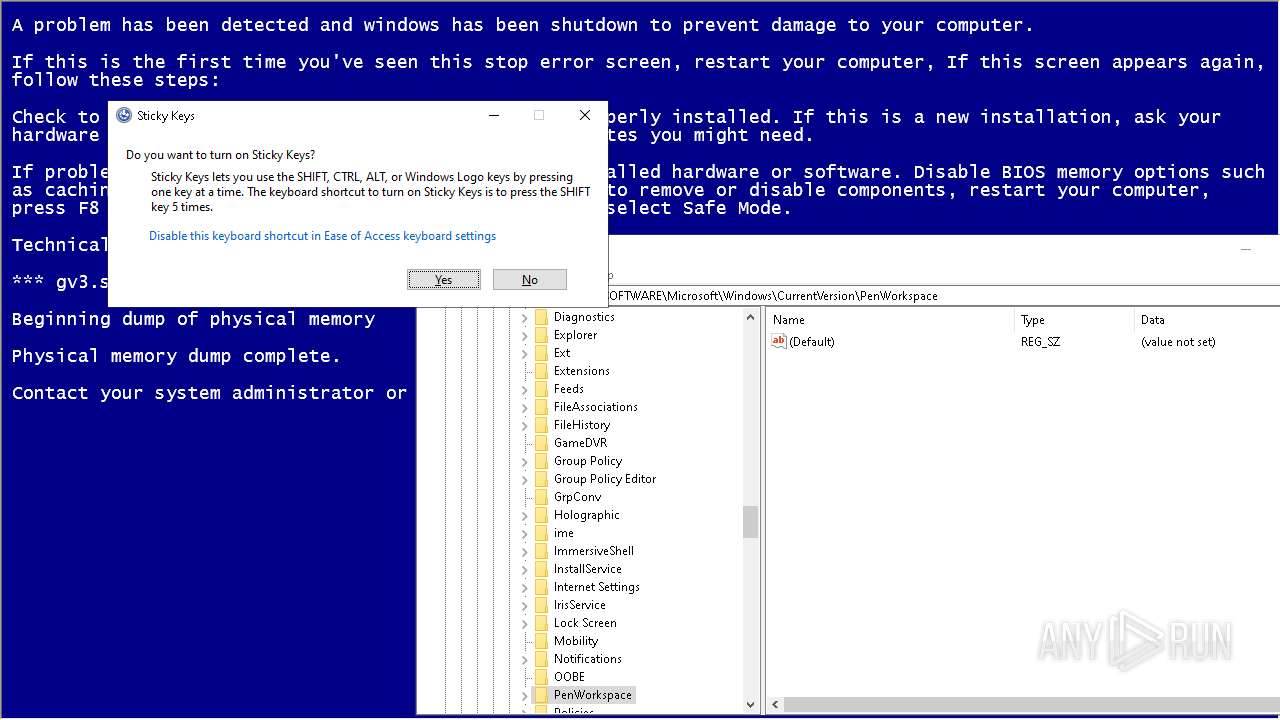Expand the Ext registry key

pyautogui.click(x=524, y=353)
